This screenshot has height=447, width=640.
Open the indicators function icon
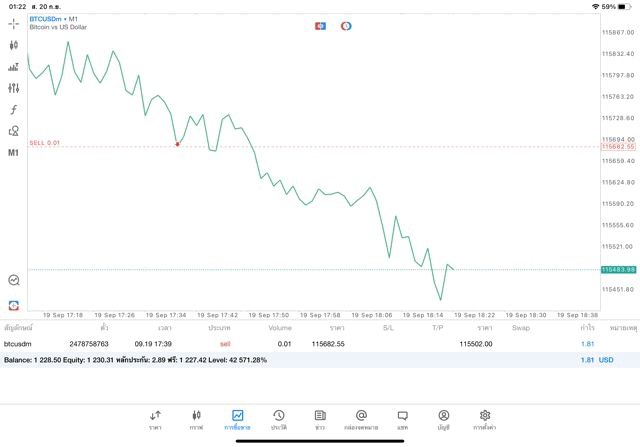pyautogui.click(x=13, y=110)
